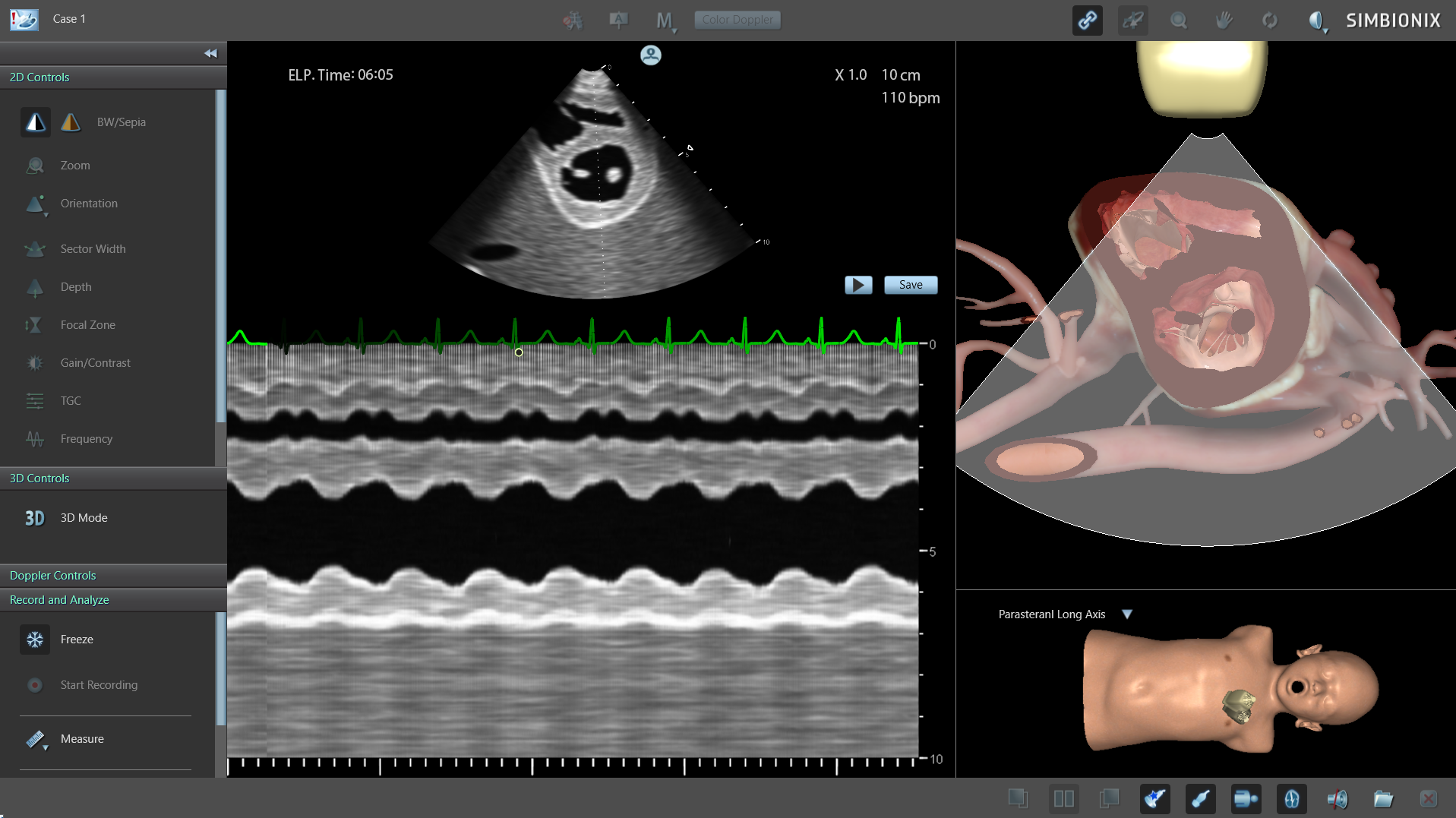Open the M-mode dropdown in top toolbar
The height and width of the screenshot is (818, 1456).
665,21
